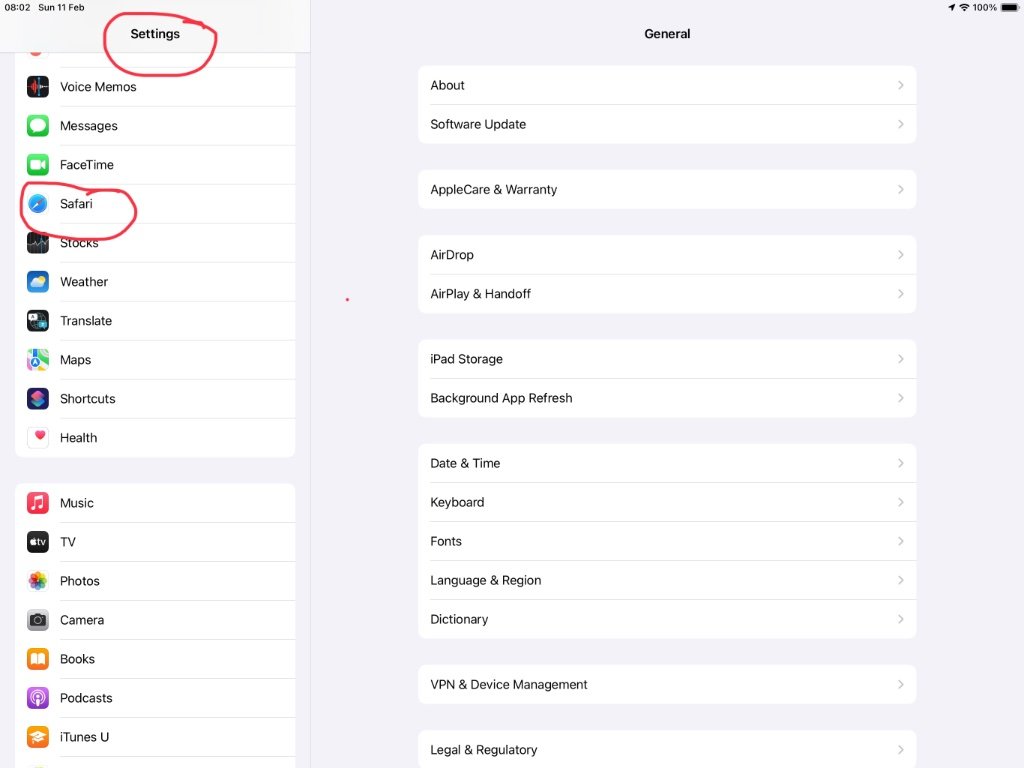
Task: Open Background App Refresh
Action: [x=667, y=398]
